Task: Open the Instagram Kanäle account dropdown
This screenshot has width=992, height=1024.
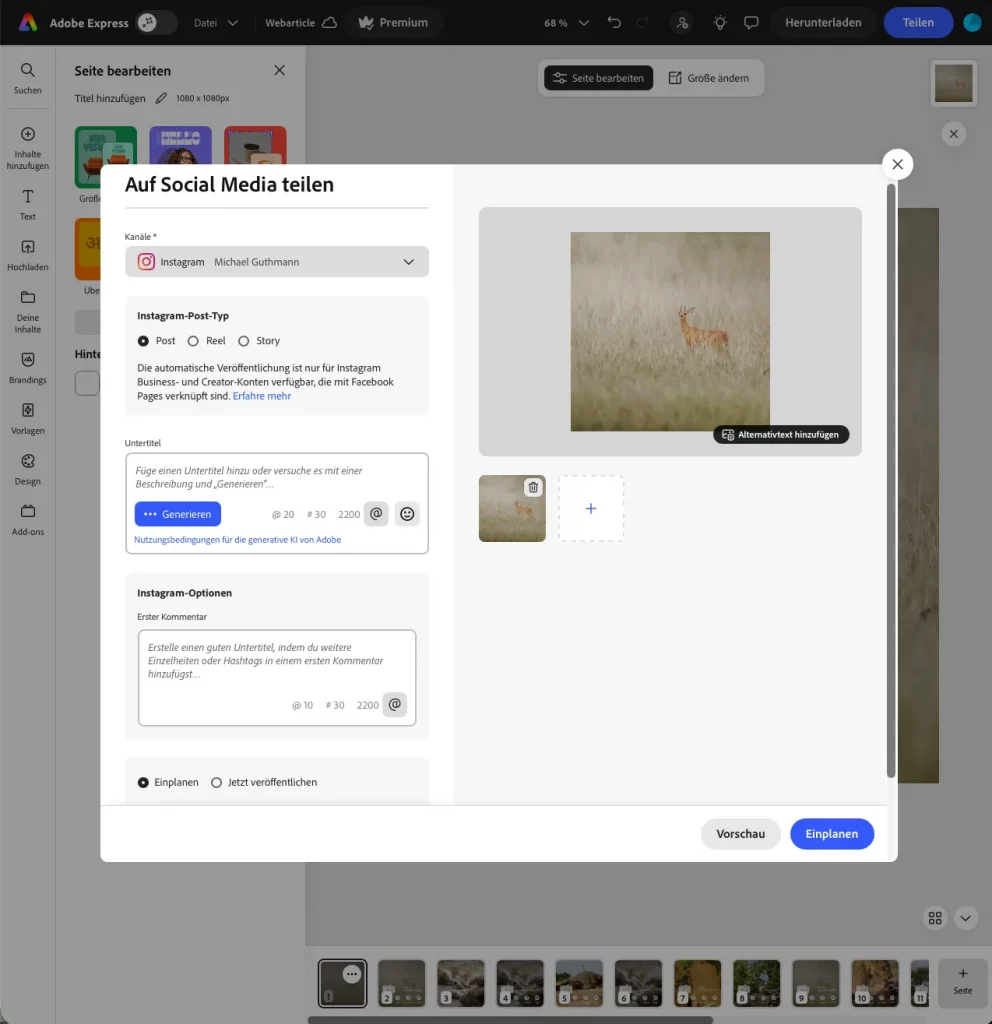Action: click(x=409, y=261)
